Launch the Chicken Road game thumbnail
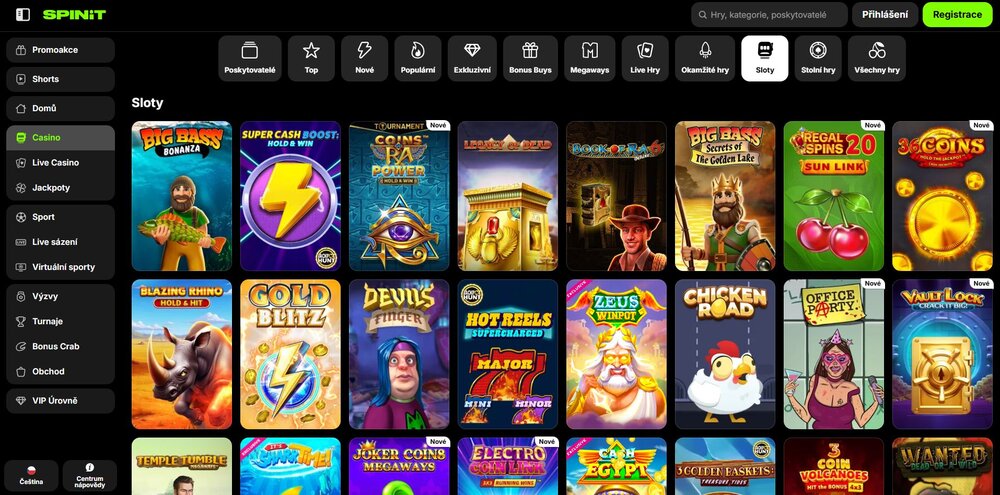The width and height of the screenshot is (1000, 495). pos(724,354)
